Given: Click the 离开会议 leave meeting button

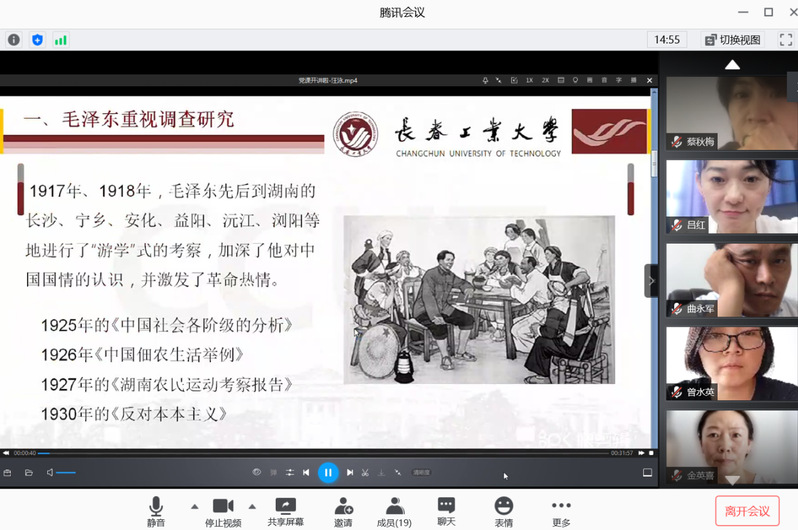Looking at the screenshot, I should pos(746,511).
